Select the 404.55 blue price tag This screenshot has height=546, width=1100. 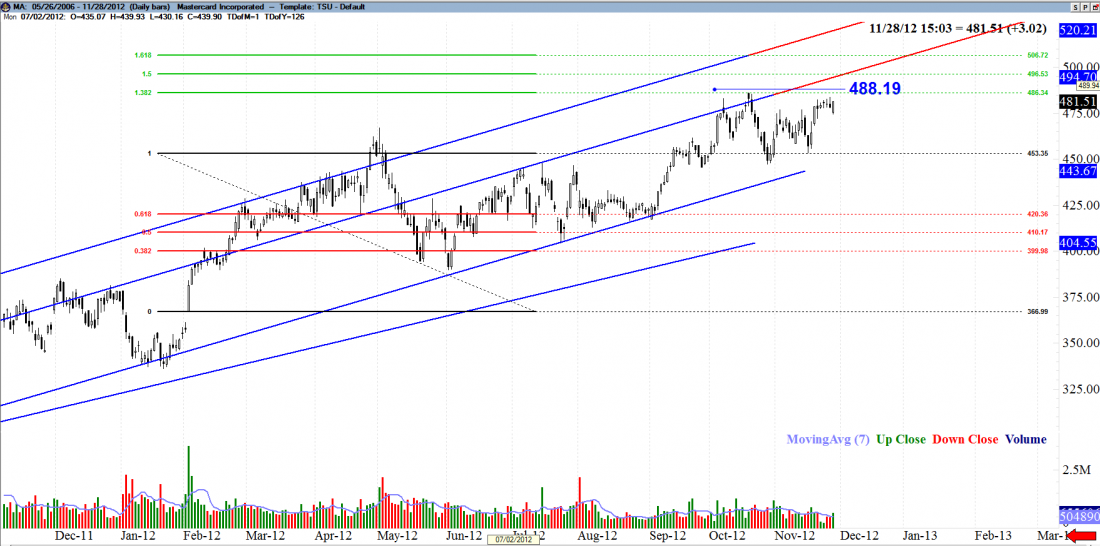coord(1079,243)
